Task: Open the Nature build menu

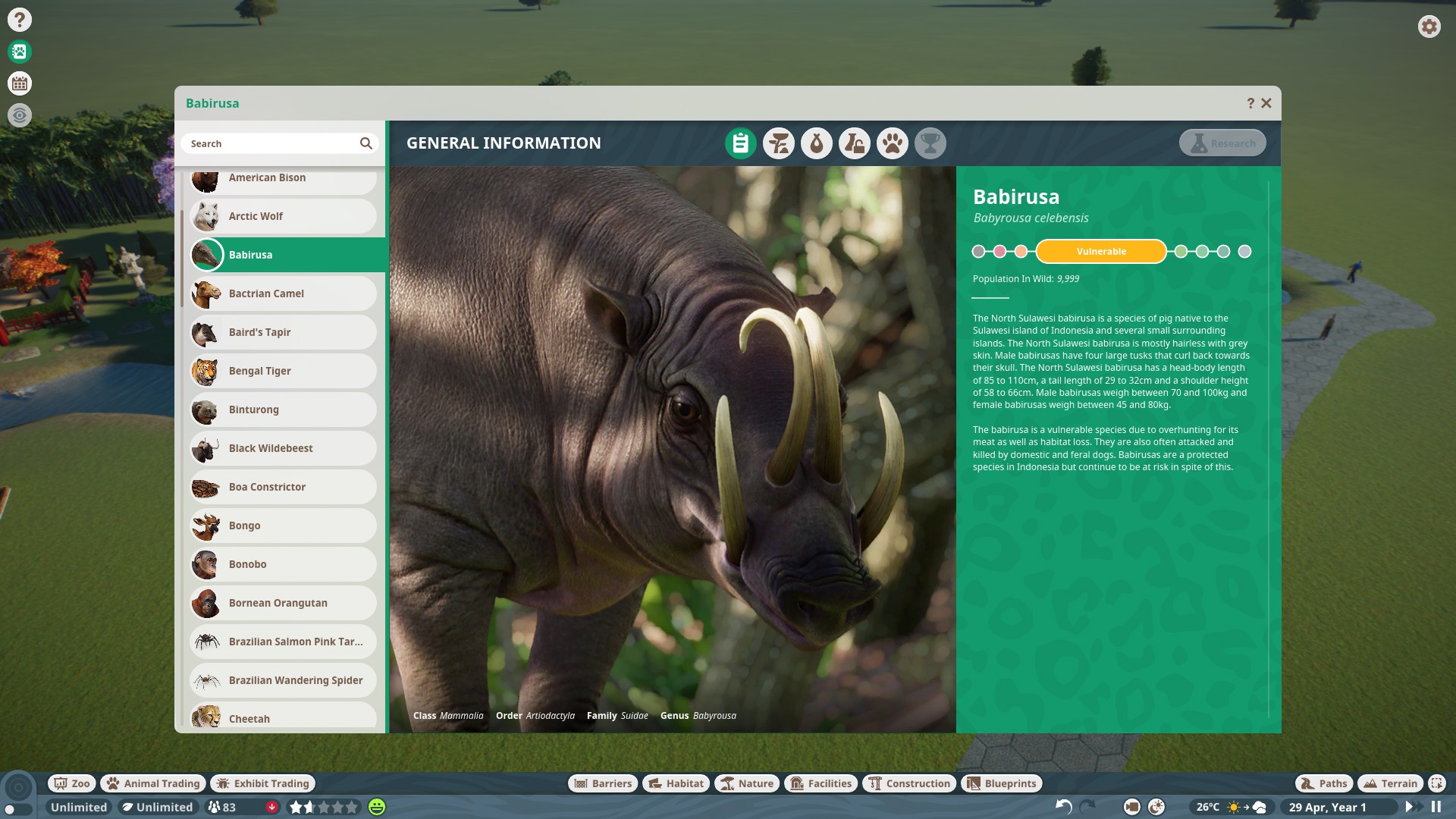Action: (747, 783)
